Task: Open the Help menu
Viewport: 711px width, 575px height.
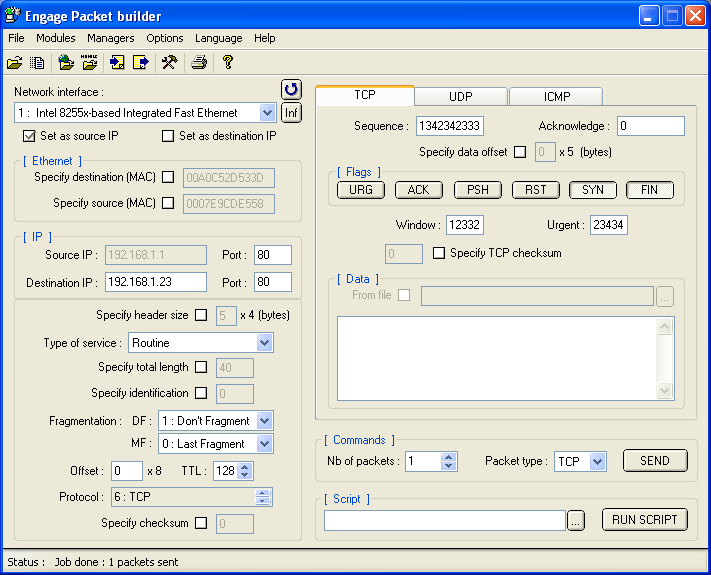Action: click(265, 38)
